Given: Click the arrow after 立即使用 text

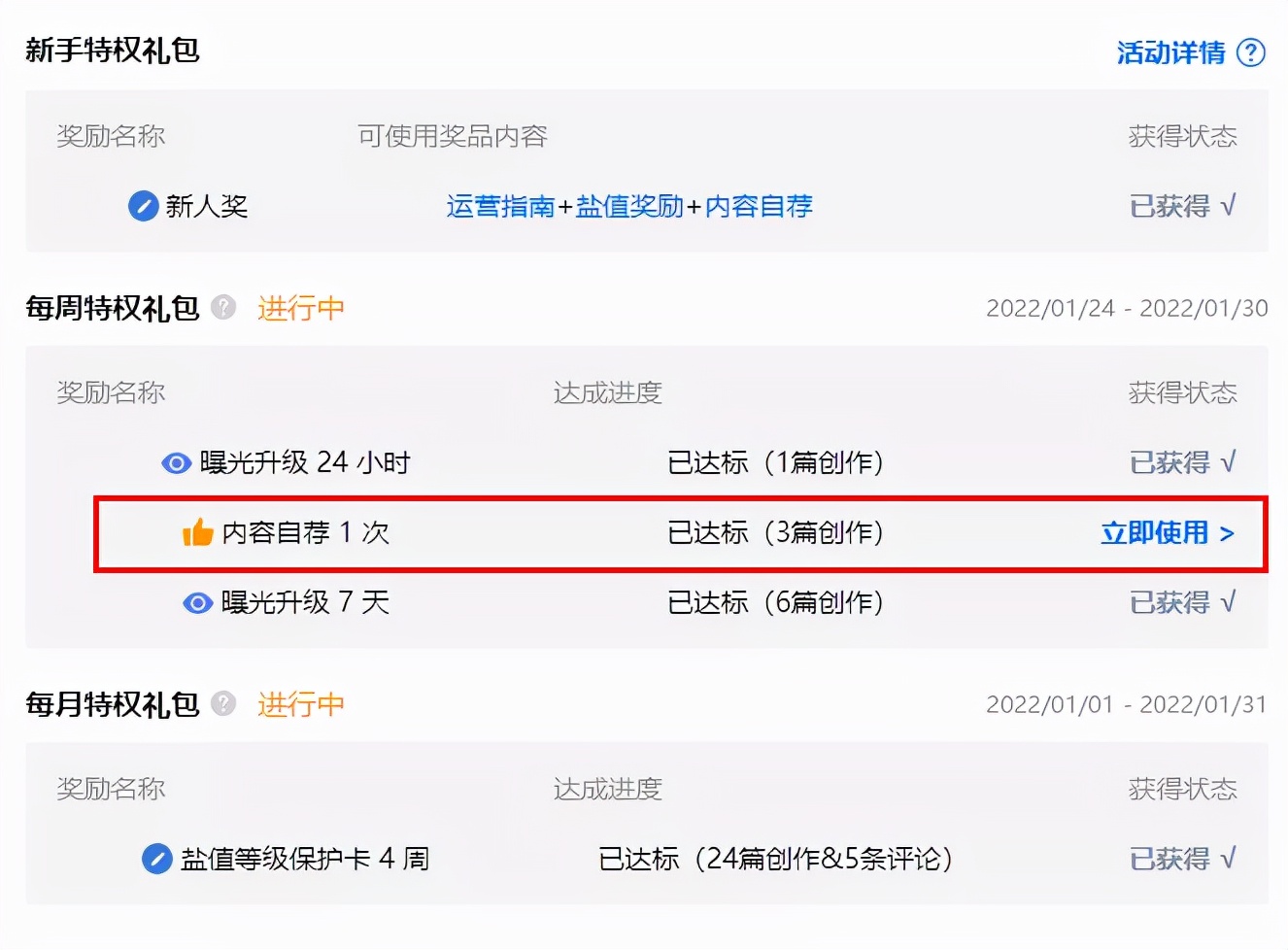Looking at the screenshot, I should 1230,533.
